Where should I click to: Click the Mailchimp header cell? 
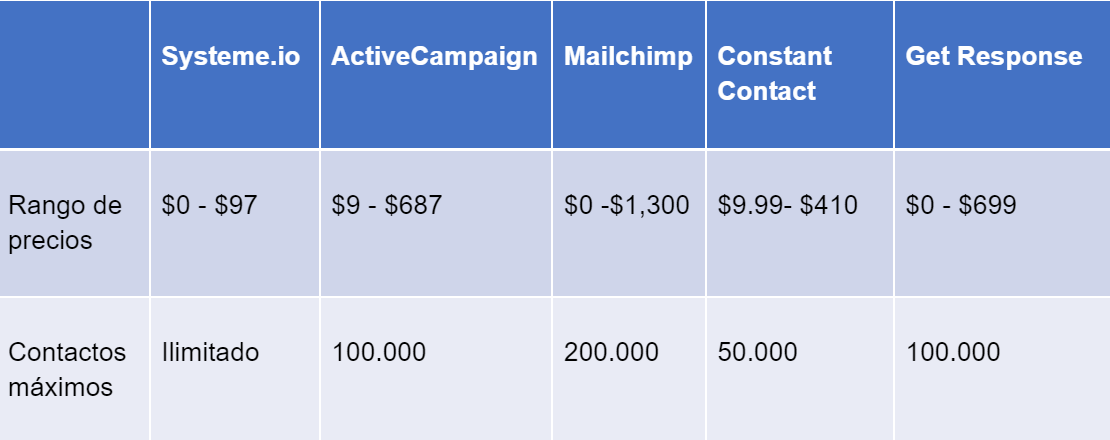click(628, 56)
